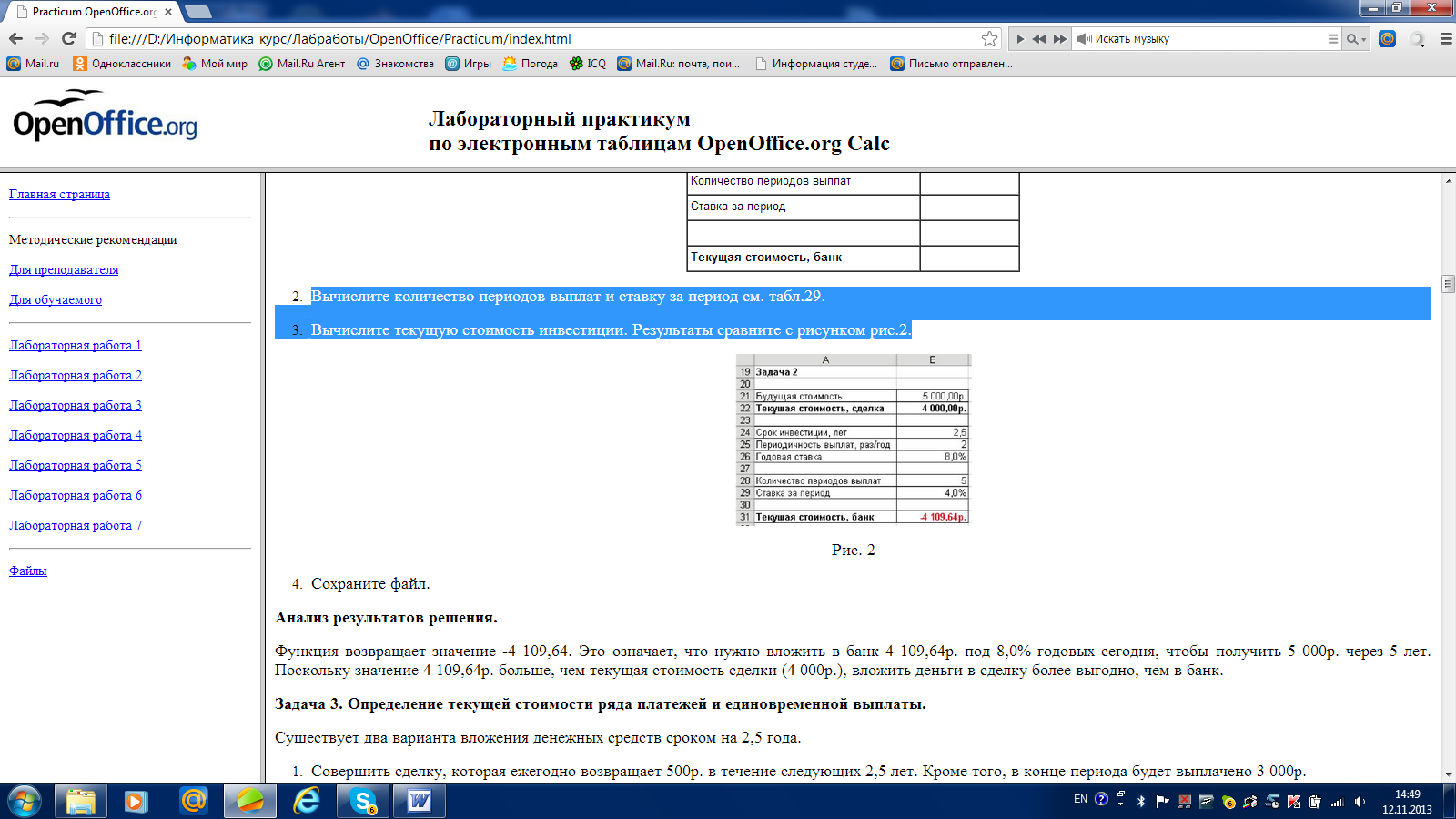The height and width of the screenshot is (819, 1456).
Task: Click the Kaspersky tray icon
Action: 1294,802
